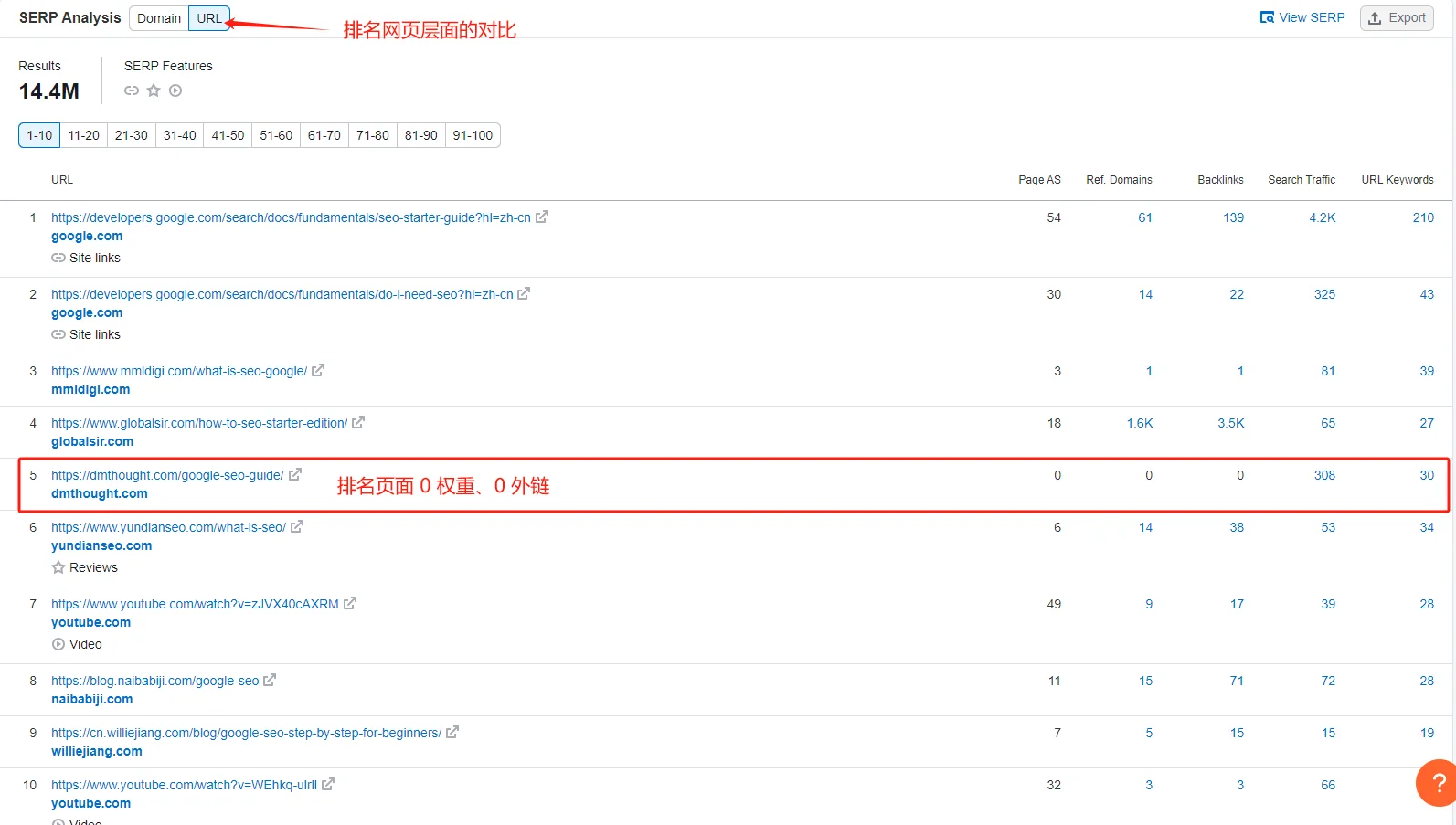
Task: Click Ref. Domains value 61 in row 1
Action: 1145,217
